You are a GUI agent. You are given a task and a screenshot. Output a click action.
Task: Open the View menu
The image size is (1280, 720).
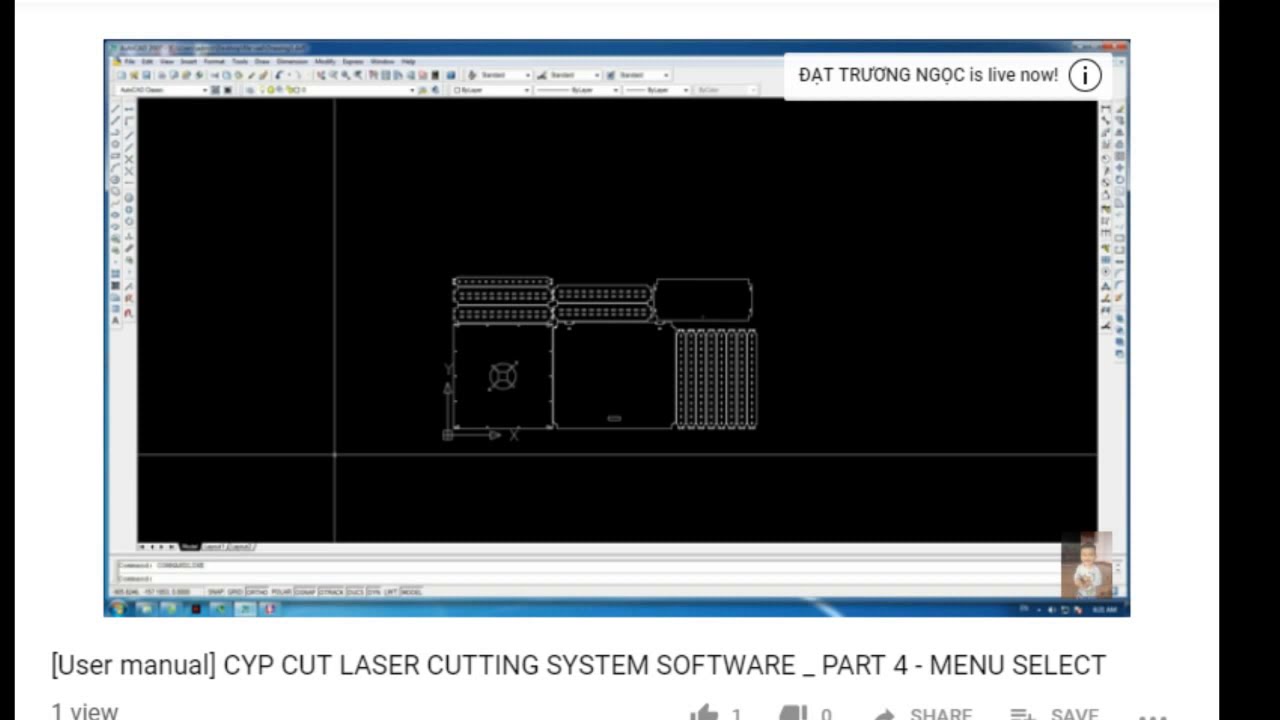tap(167, 61)
